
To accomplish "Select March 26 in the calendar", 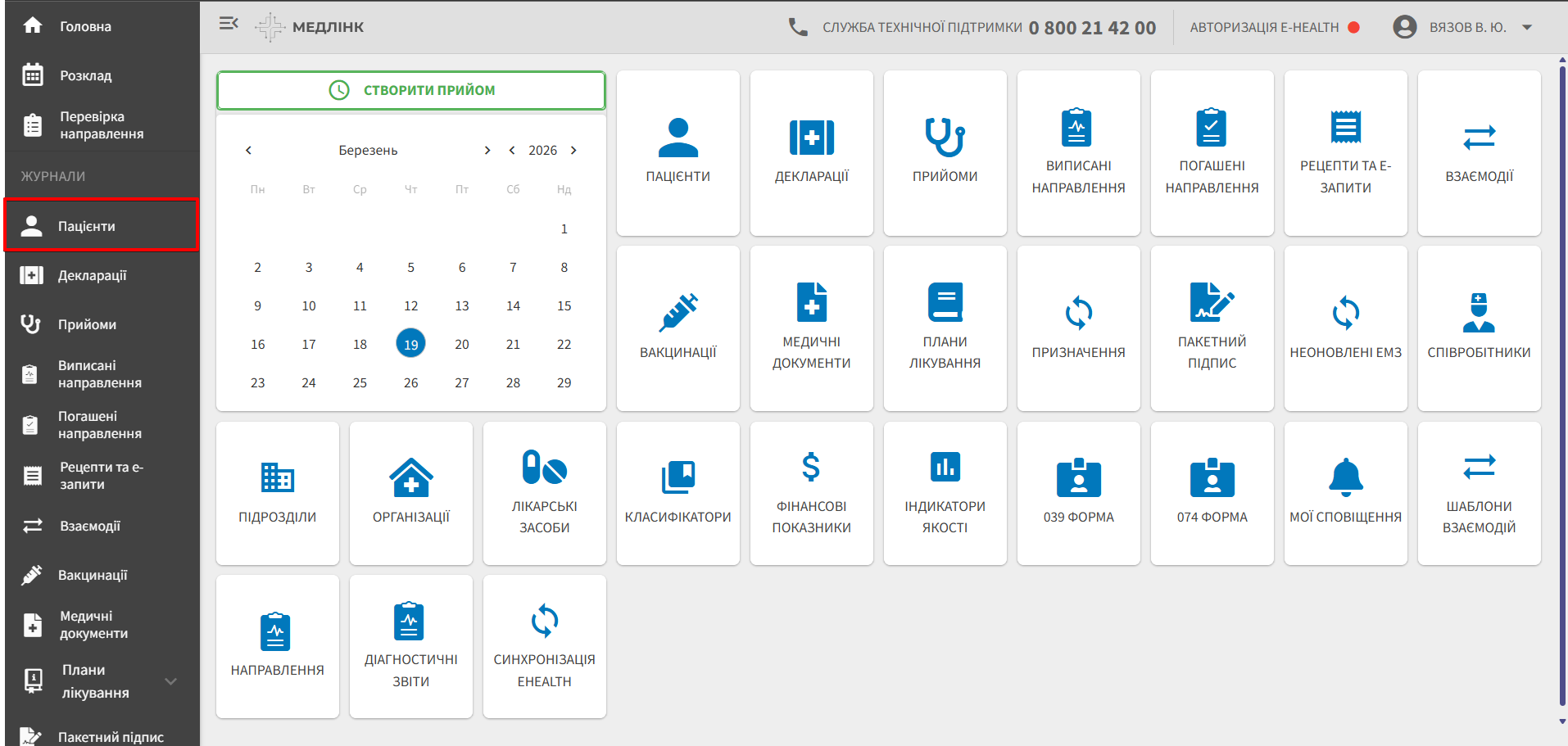I will pyautogui.click(x=410, y=382).
